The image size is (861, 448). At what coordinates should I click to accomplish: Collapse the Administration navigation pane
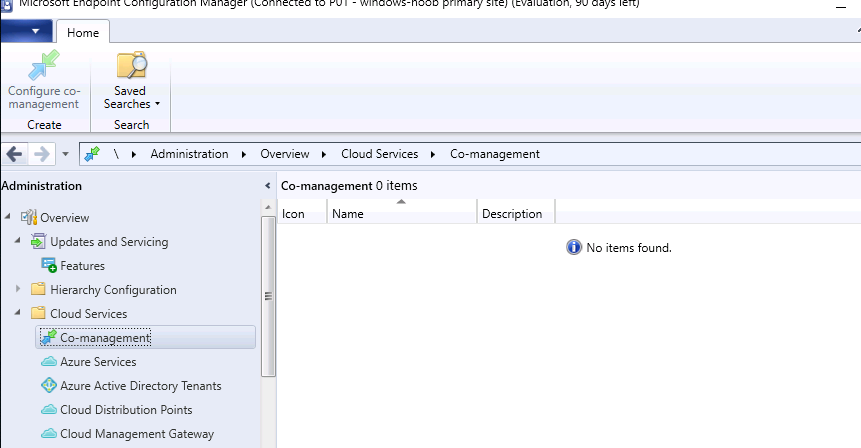click(267, 186)
